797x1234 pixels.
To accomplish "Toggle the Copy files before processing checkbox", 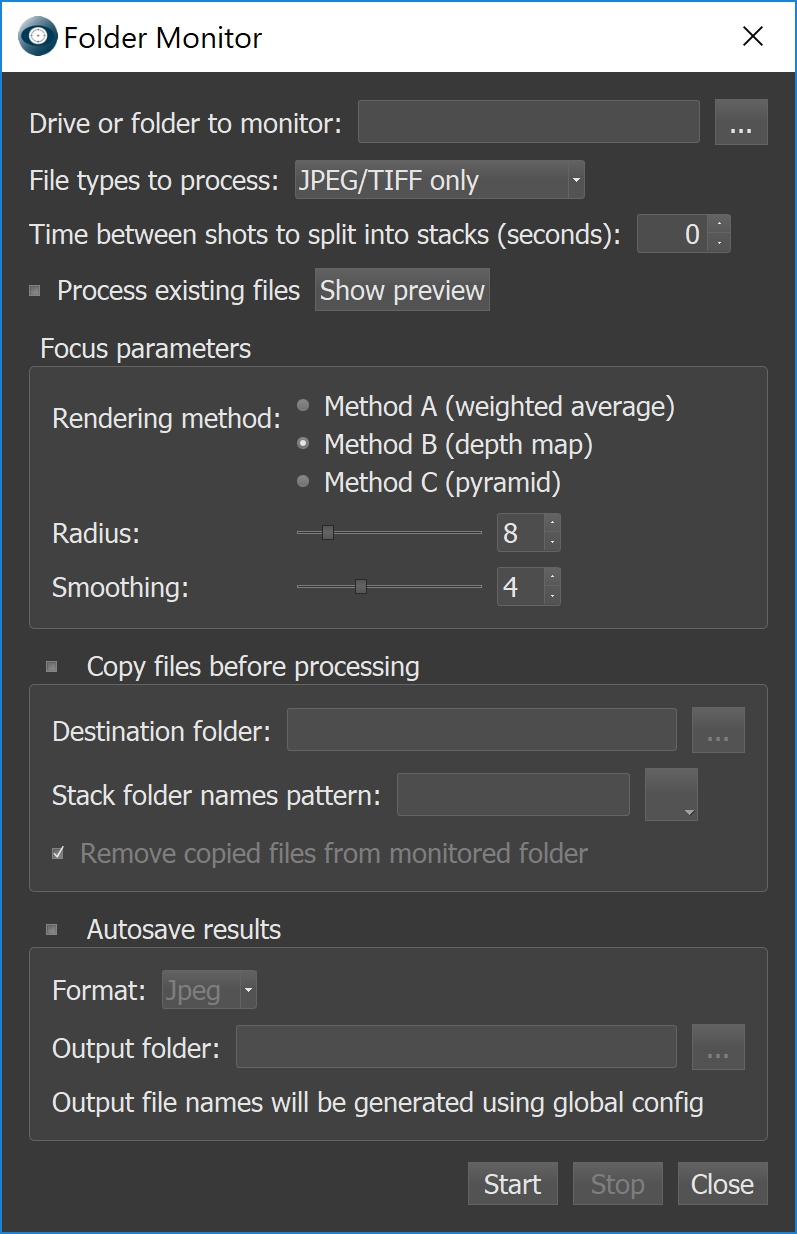I will [x=52, y=667].
